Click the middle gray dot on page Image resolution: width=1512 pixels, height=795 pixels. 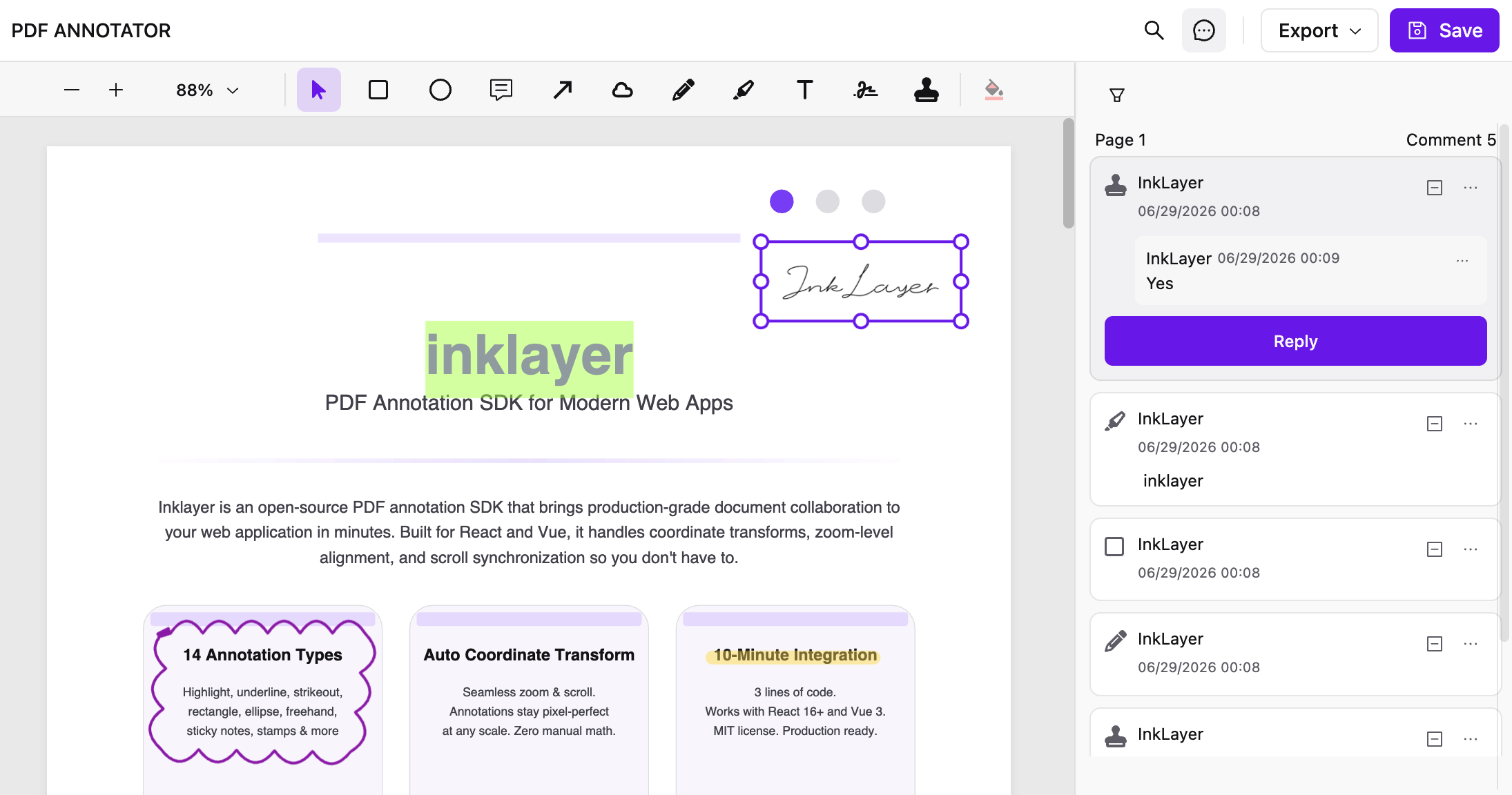pos(827,202)
